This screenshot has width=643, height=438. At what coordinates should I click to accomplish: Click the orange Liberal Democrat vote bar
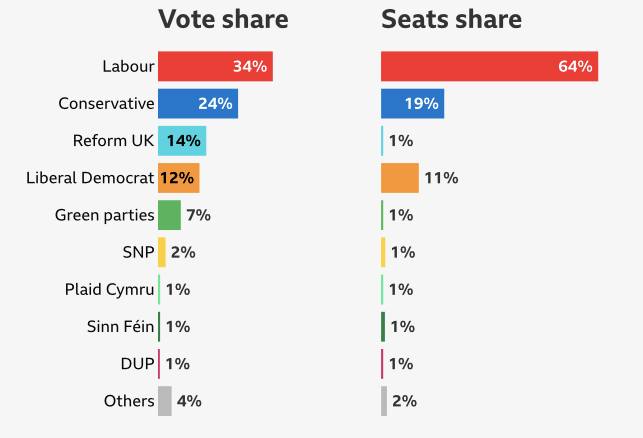point(179,178)
